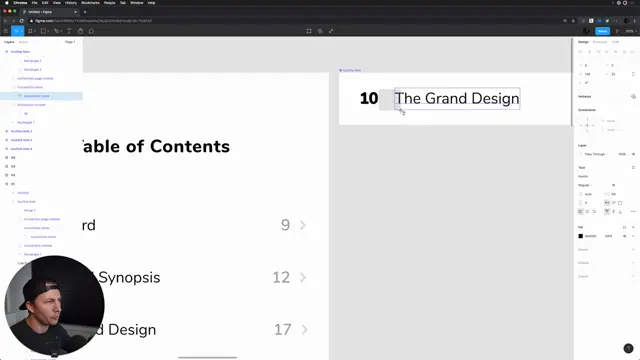The width and height of the screenshot is (640, 360).
Task: Align text left in Text section
Action: tap(580, 211)
